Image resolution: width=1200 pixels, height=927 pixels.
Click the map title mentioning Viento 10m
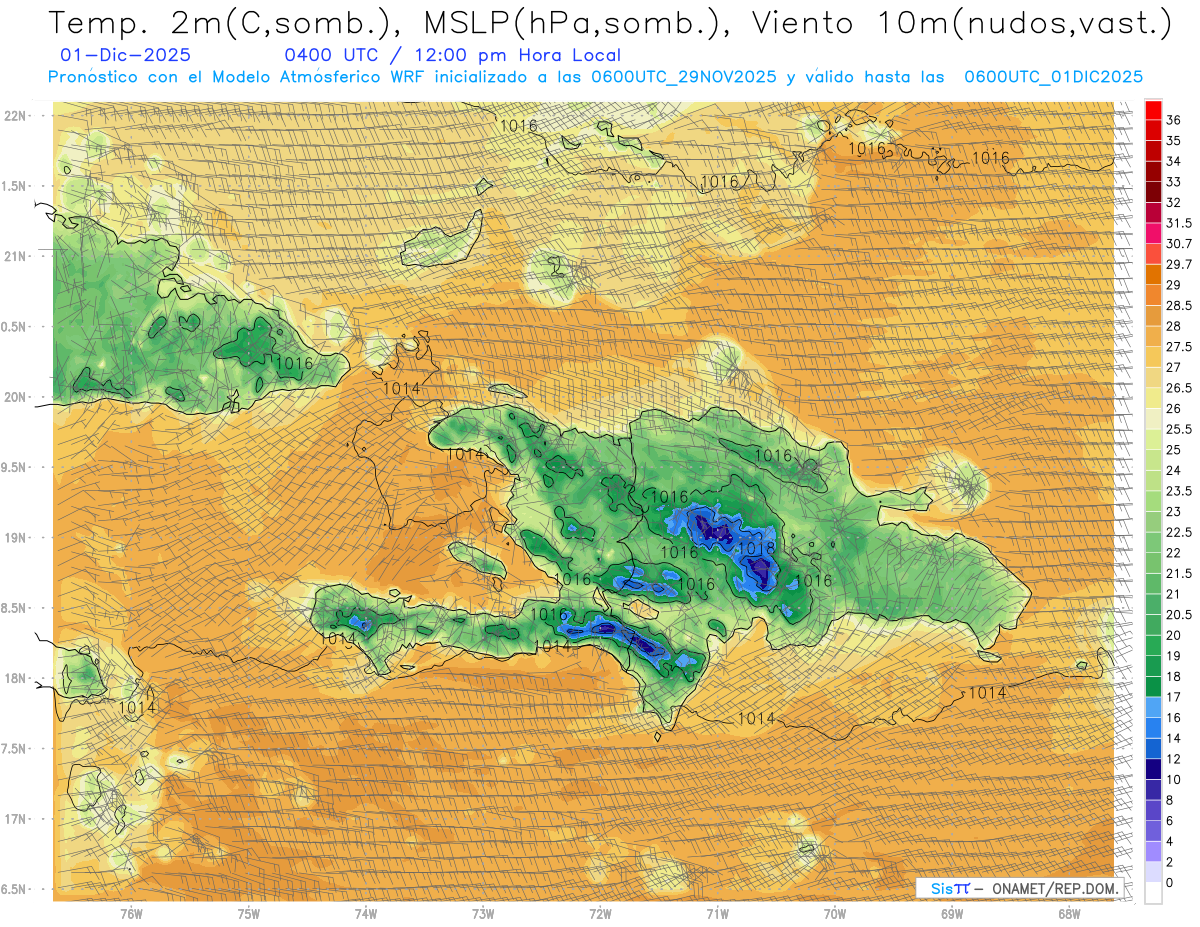point(610,24)
